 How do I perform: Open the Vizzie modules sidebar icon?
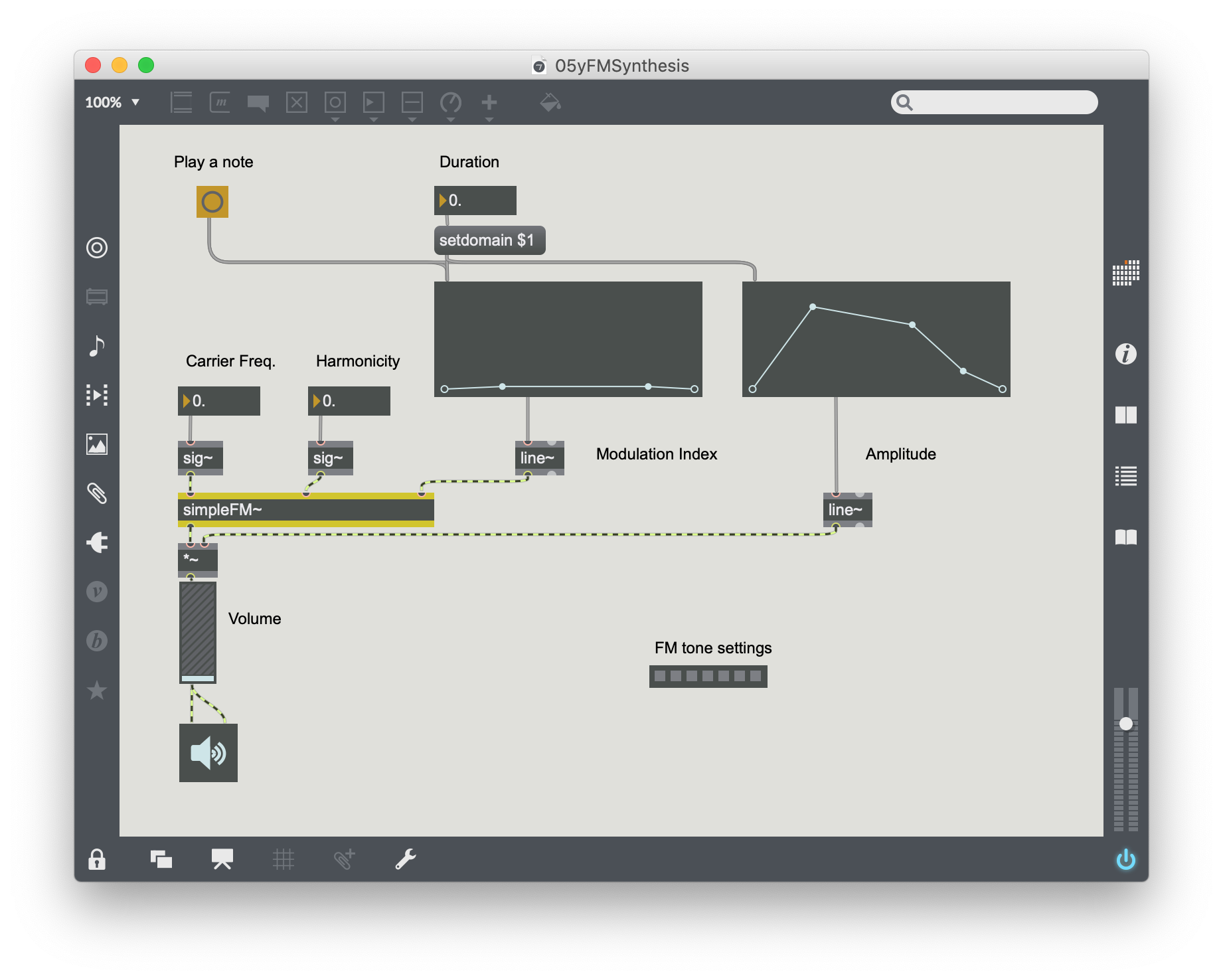pos(97,592)
